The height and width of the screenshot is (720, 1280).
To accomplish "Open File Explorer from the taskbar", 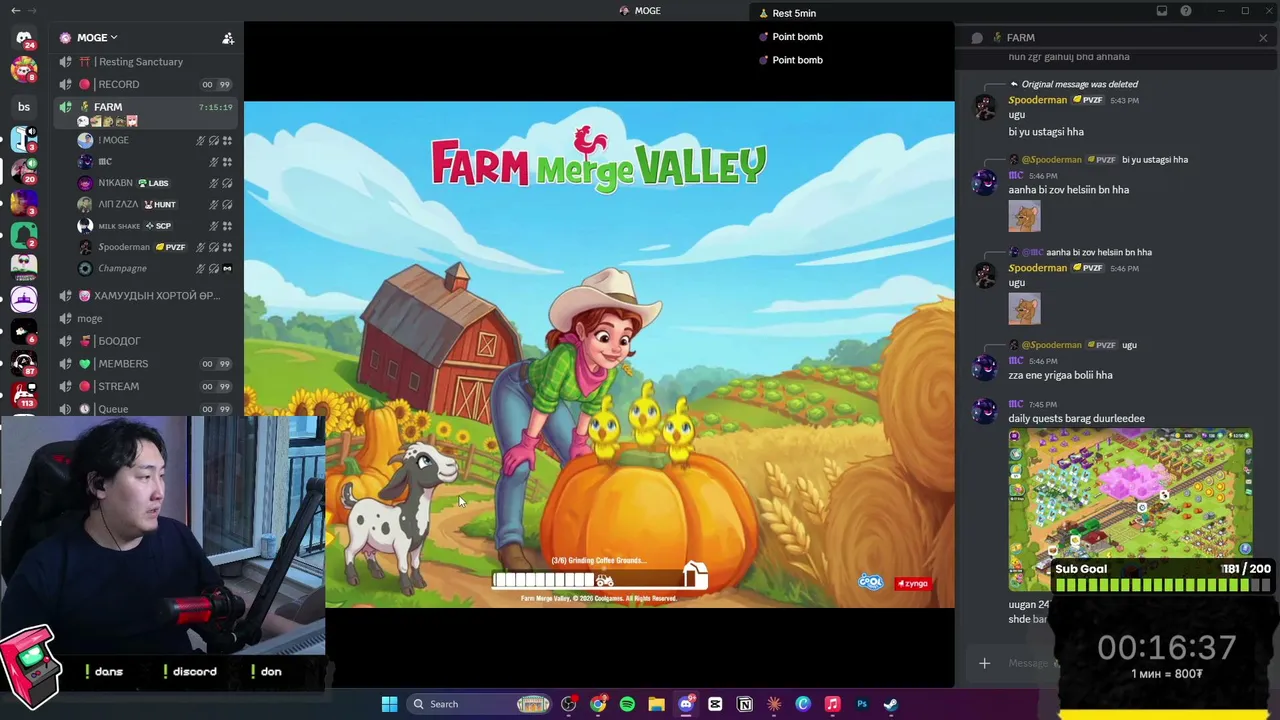I will tap(656, 704).
